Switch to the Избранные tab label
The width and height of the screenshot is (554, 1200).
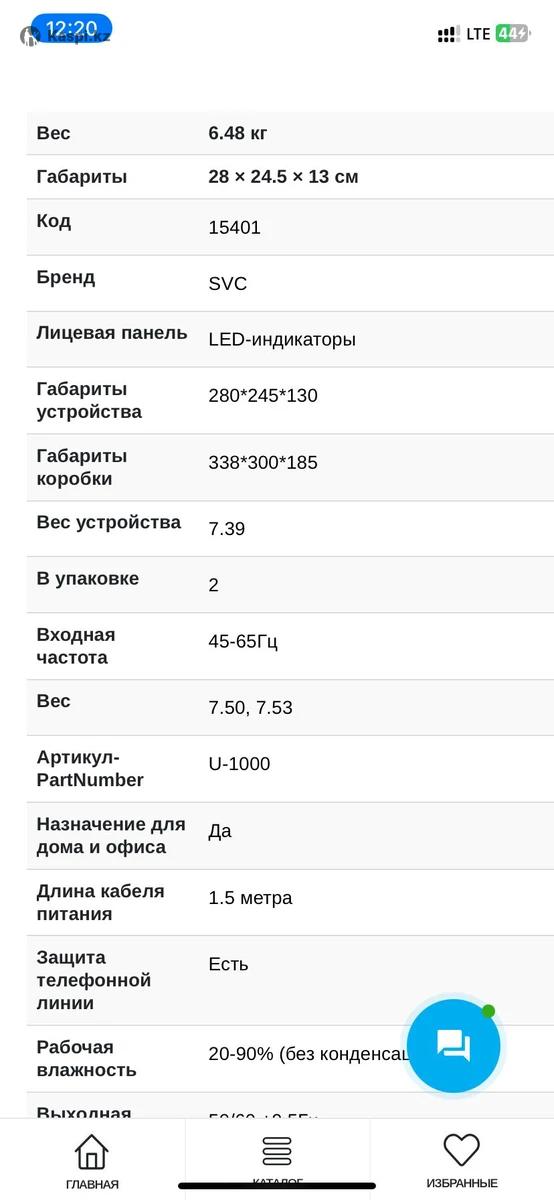(462, 1184)
